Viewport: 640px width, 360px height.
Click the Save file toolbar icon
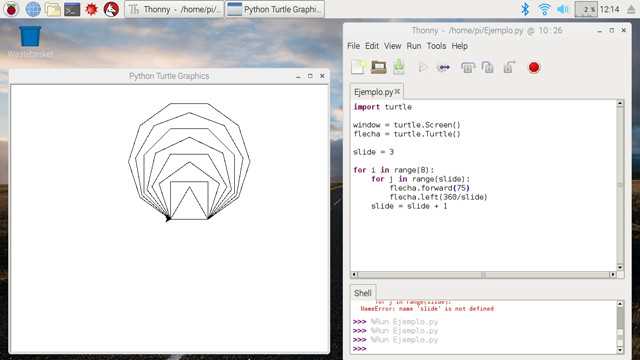click(x=399, y=67)
